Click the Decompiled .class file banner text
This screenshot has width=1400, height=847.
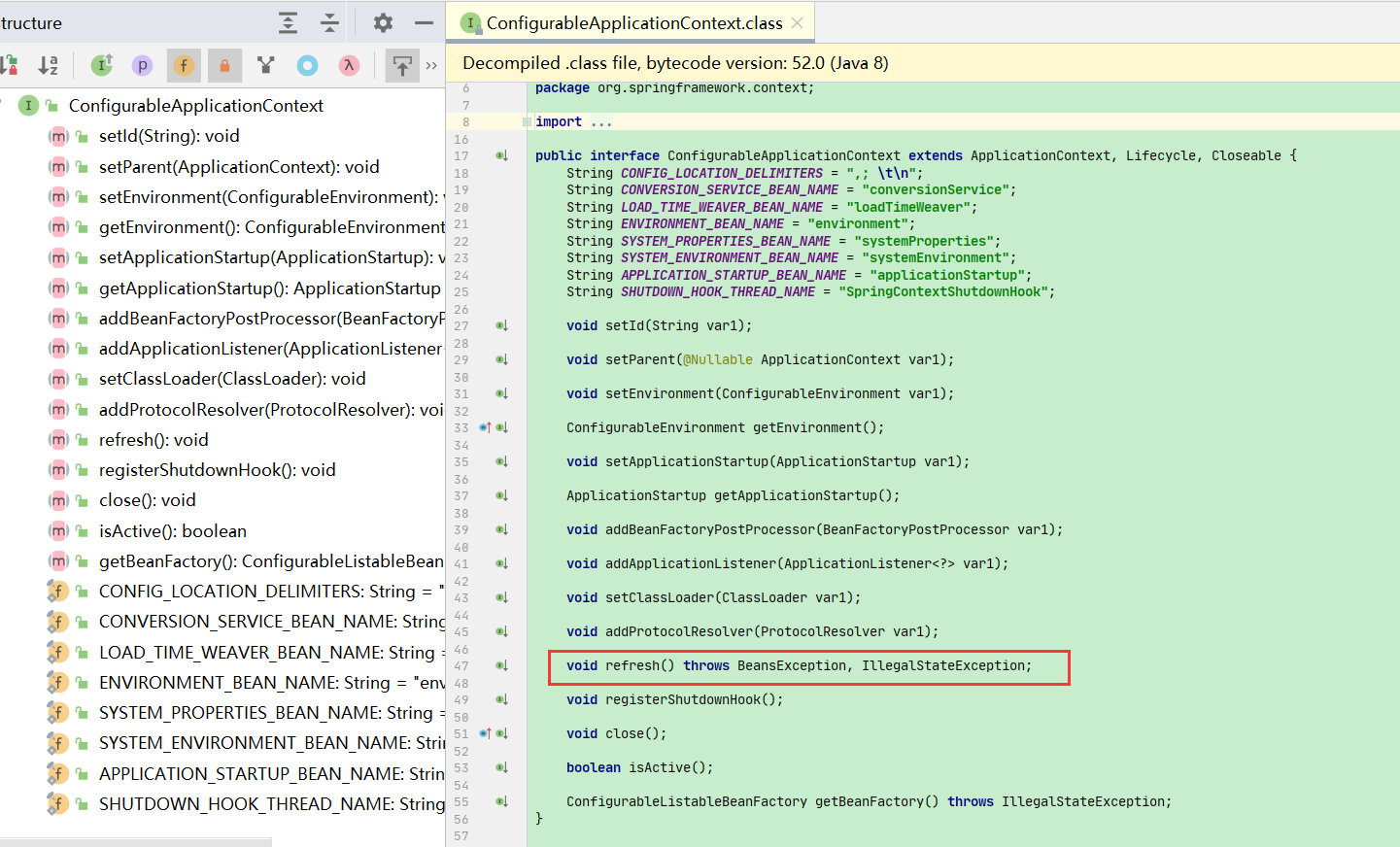[675, 63]
